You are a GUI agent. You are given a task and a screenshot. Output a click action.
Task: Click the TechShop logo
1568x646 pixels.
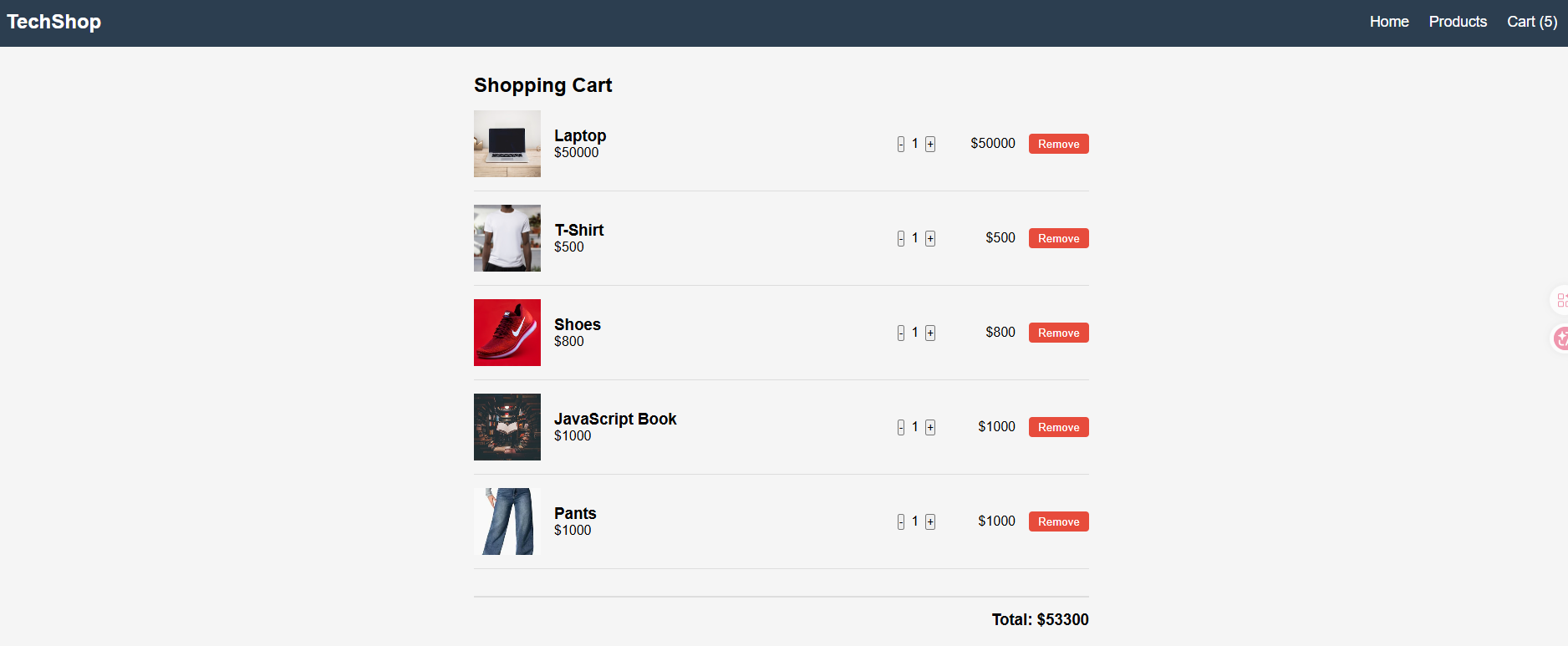click(x=53, y=22)
